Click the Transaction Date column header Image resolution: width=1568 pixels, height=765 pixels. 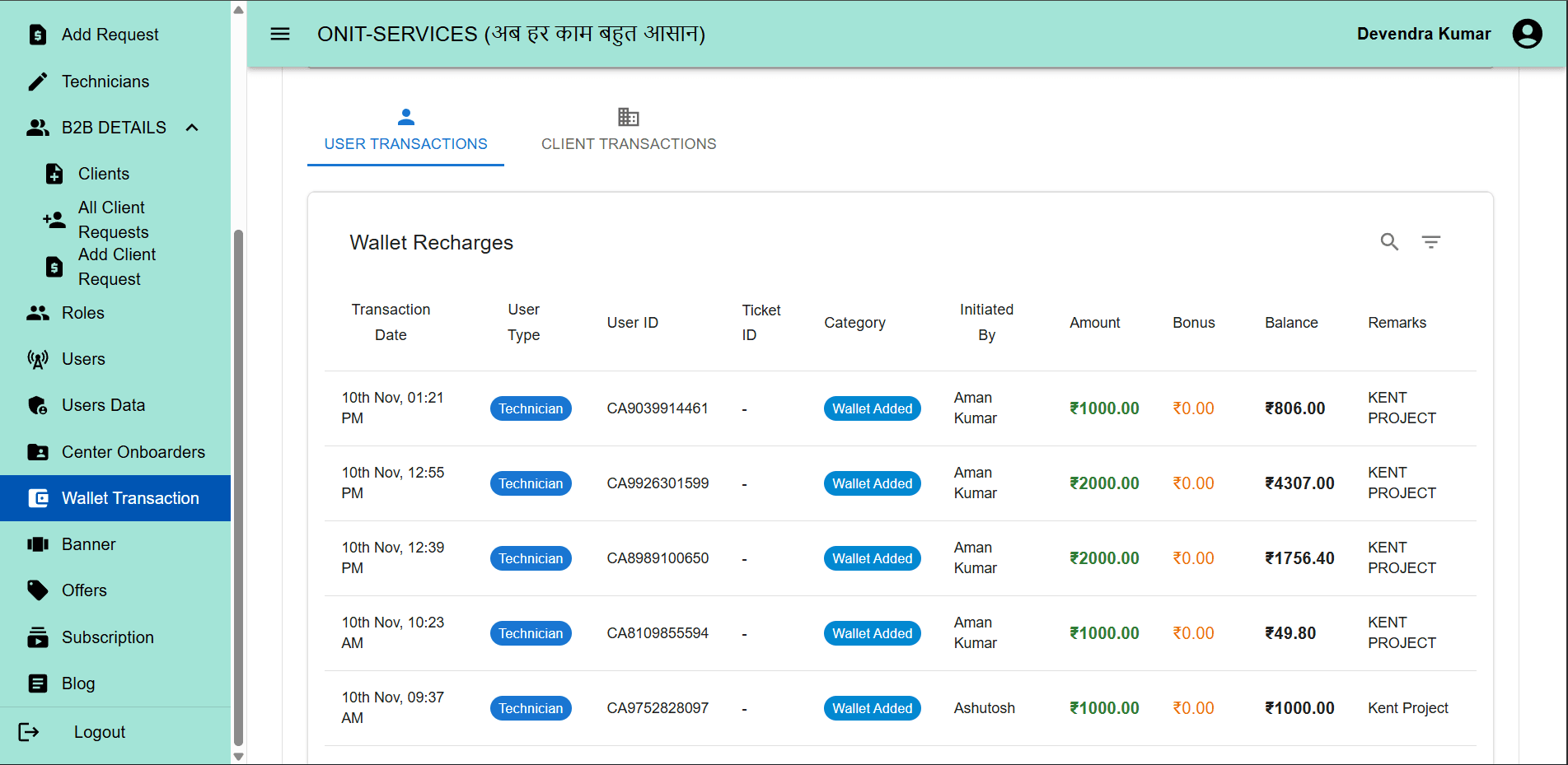pyautogui.click(x=391, y=322)
